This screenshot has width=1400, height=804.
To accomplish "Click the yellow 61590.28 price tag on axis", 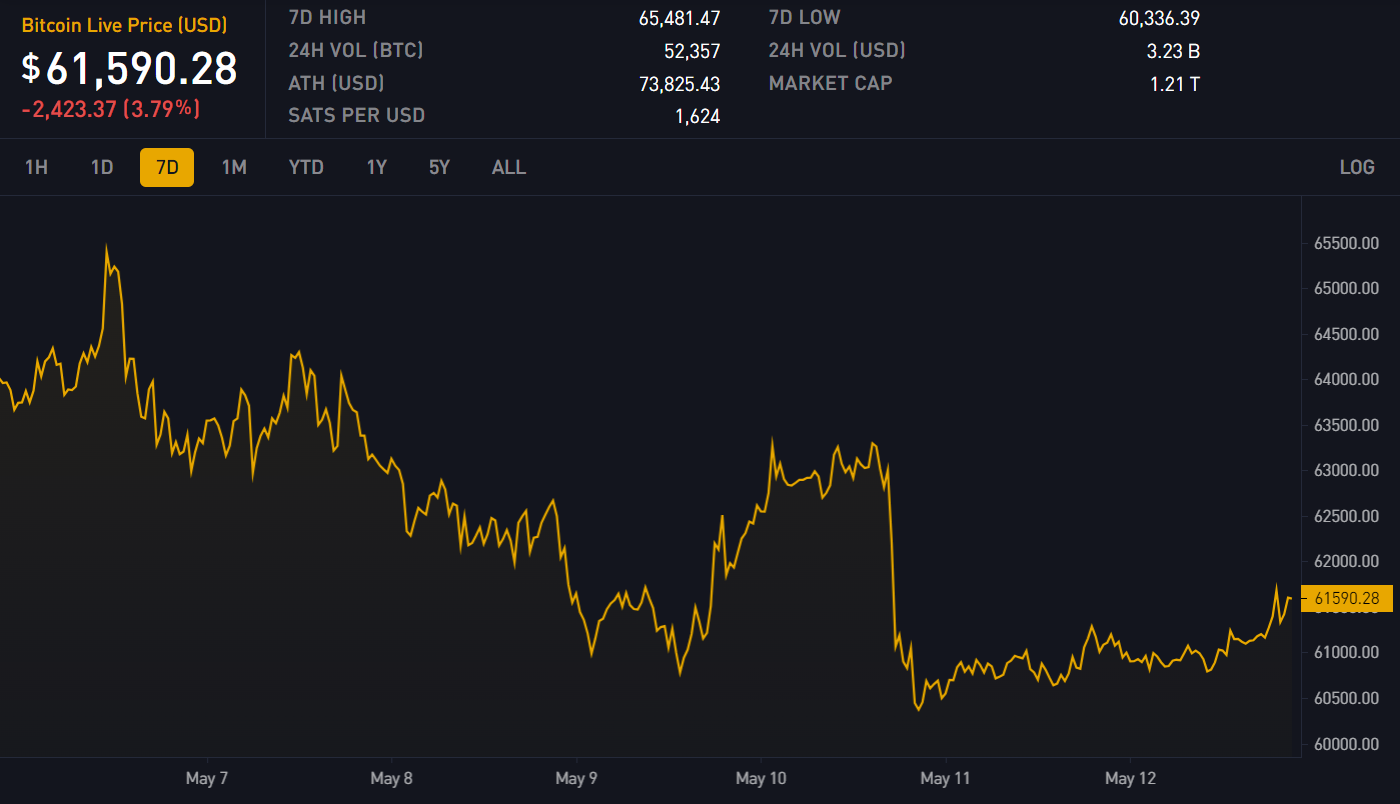I will click(1346, 599).
